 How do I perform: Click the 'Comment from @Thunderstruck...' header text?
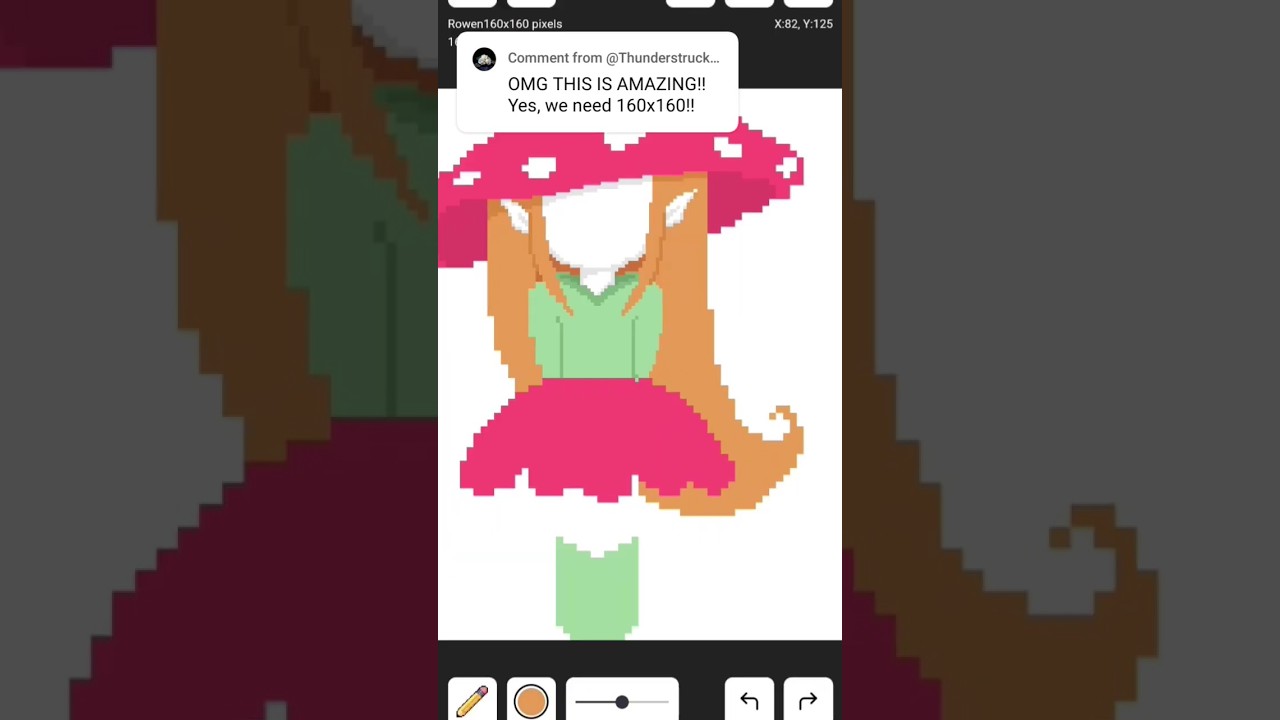point(613,58)
